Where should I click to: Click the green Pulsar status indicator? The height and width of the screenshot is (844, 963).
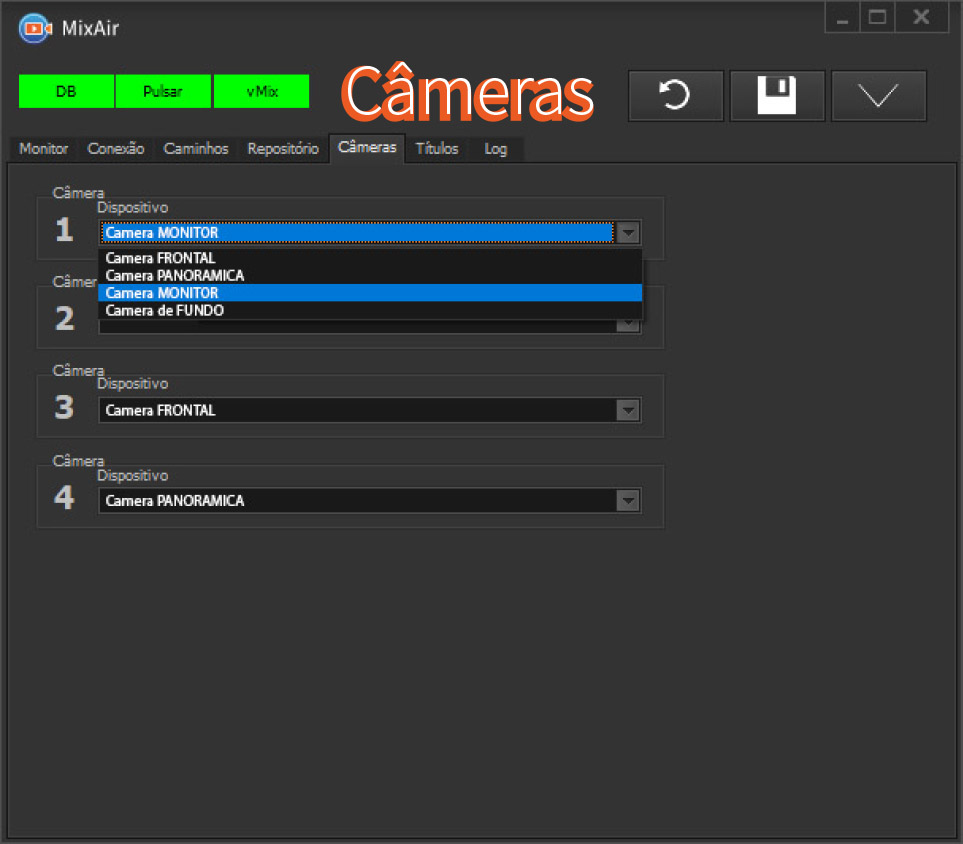[163, 92]
